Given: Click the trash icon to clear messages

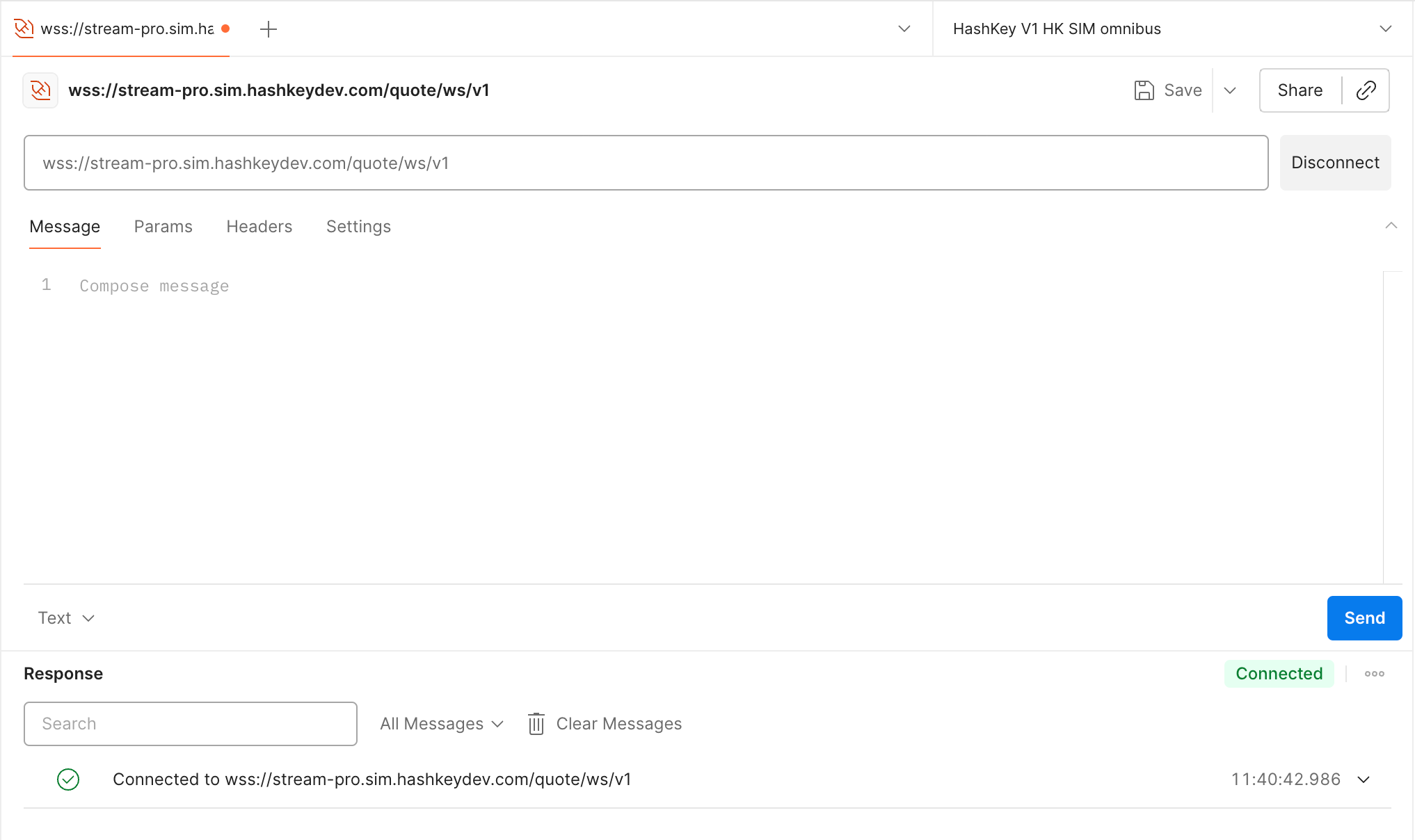Looking at the screenshot, I should coord(536,724).
